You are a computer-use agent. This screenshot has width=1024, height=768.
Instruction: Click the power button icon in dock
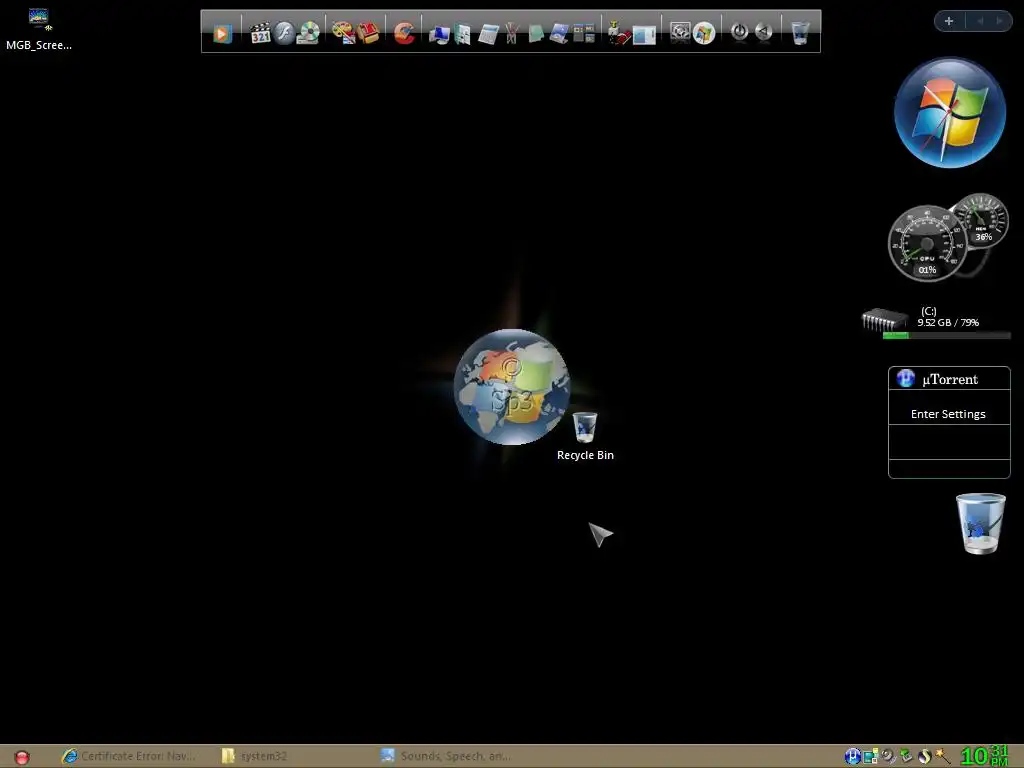coord(739,31)
